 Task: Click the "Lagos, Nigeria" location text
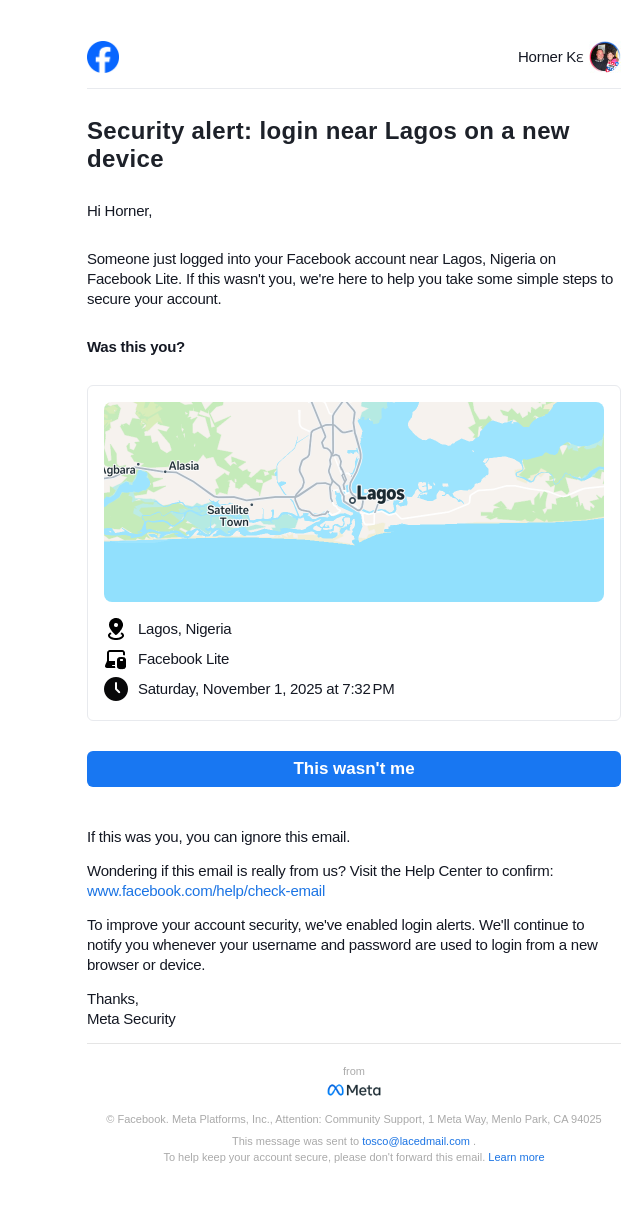point(185,629)
